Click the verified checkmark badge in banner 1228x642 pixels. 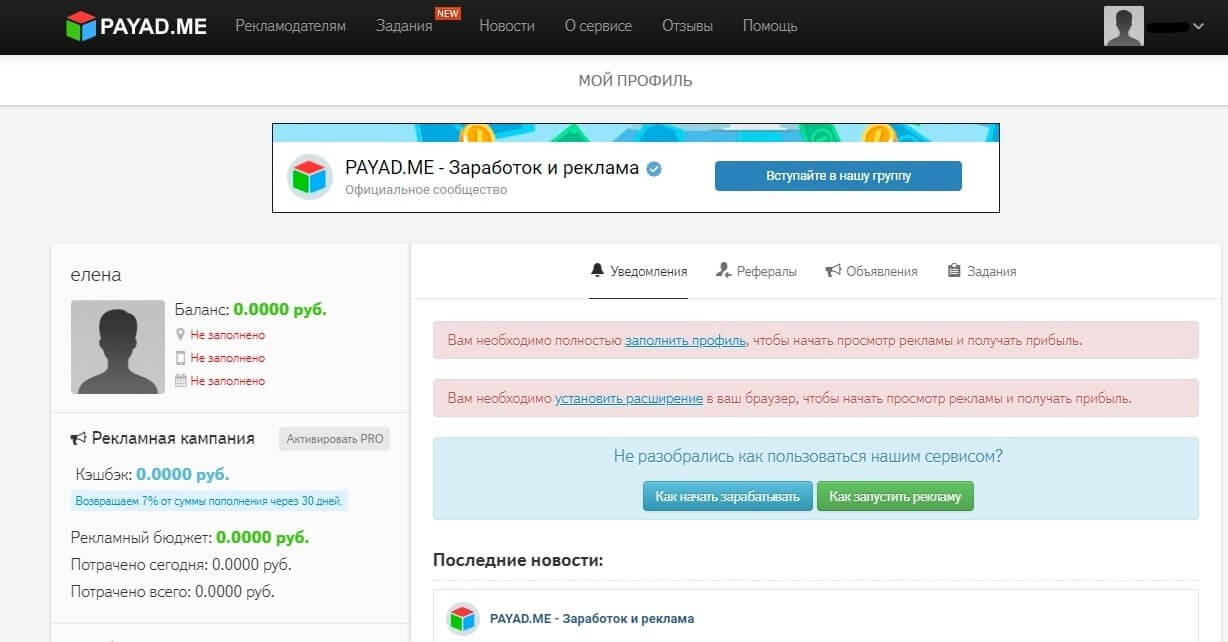[x=654, y=169]
